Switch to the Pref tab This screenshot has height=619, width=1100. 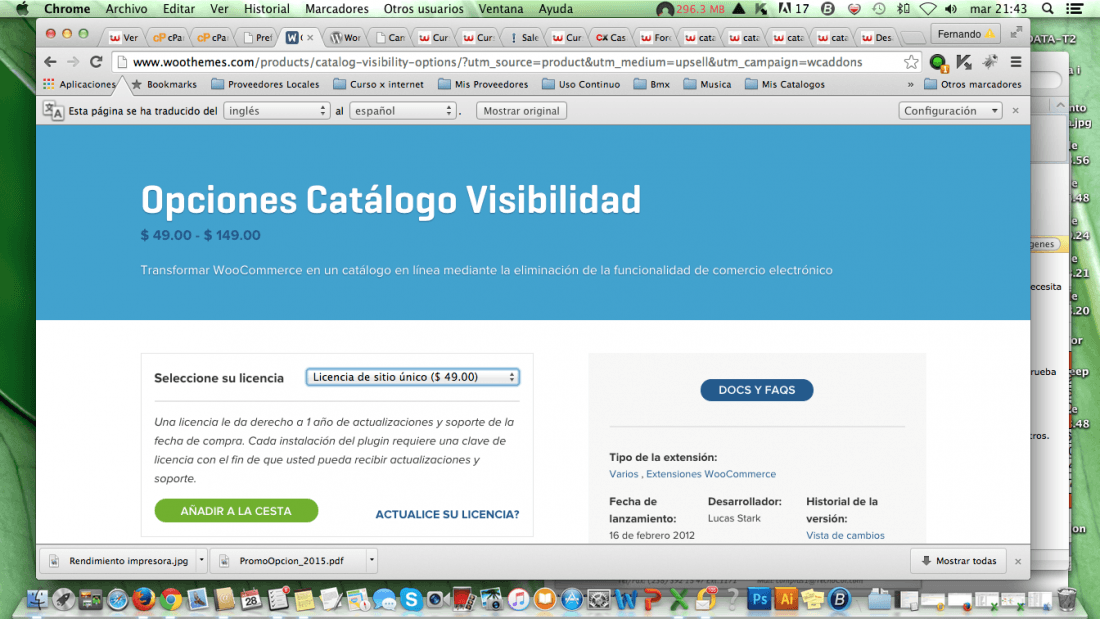[x=257, y=37]
